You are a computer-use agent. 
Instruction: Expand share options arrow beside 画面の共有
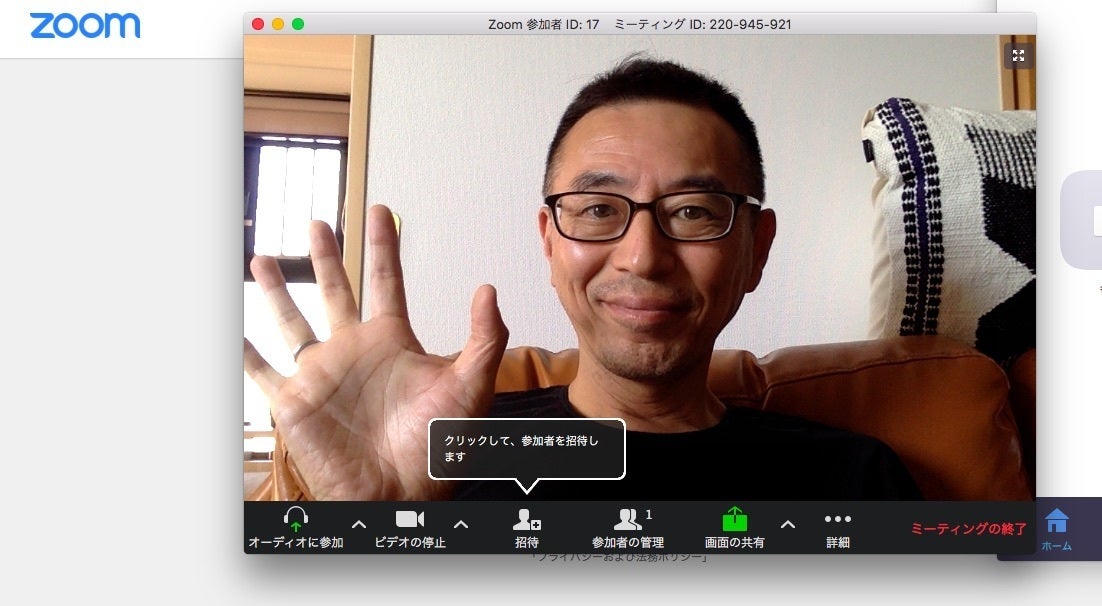[x=788, y=524]
